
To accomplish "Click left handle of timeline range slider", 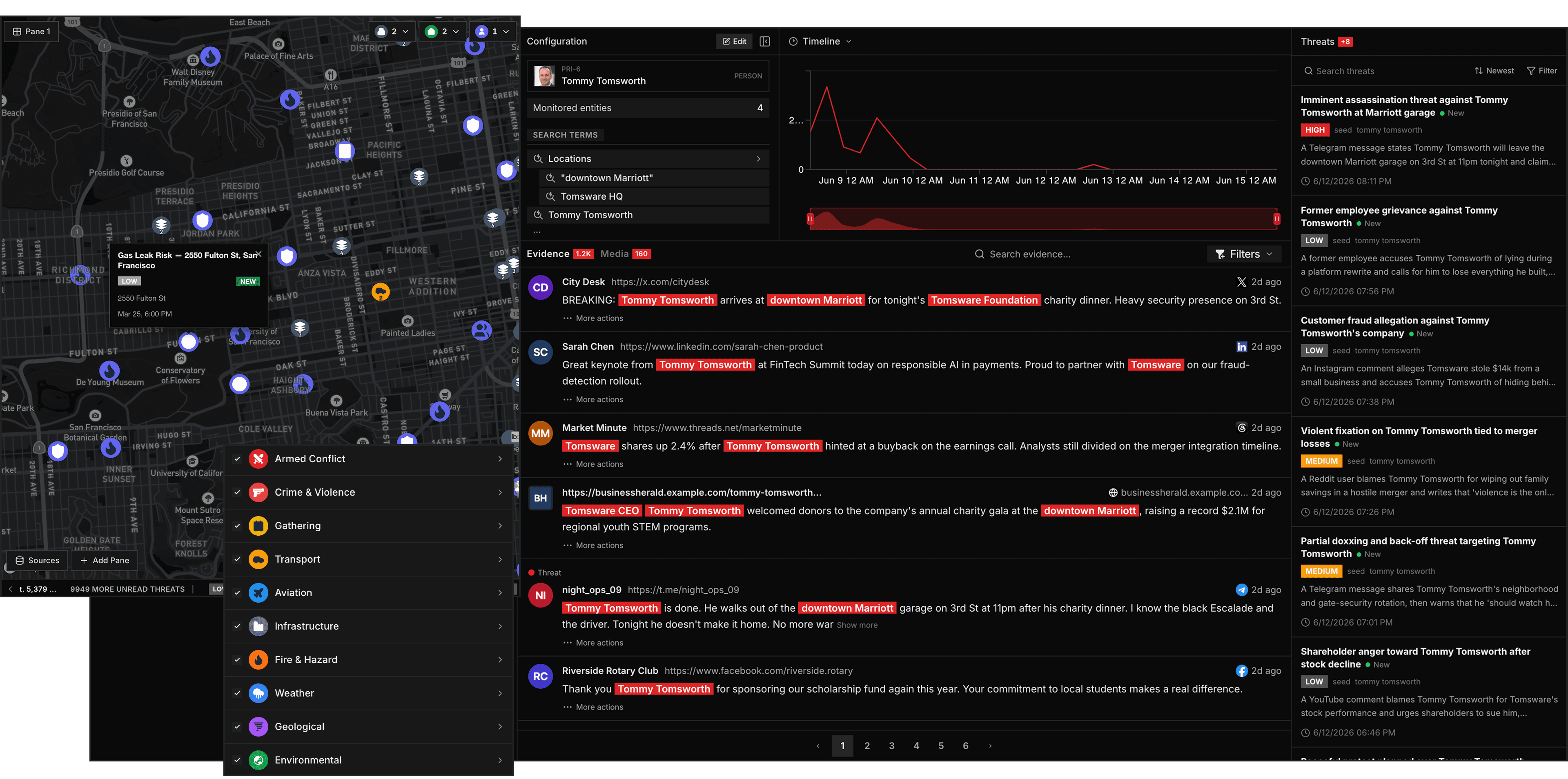I will click(x=810, y=219).
